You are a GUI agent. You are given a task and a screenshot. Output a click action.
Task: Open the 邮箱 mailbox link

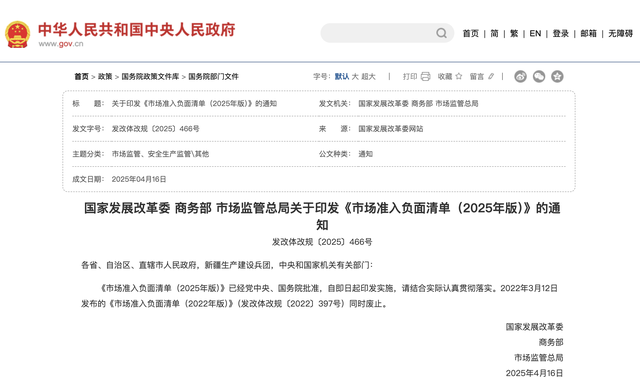[589, 33]
